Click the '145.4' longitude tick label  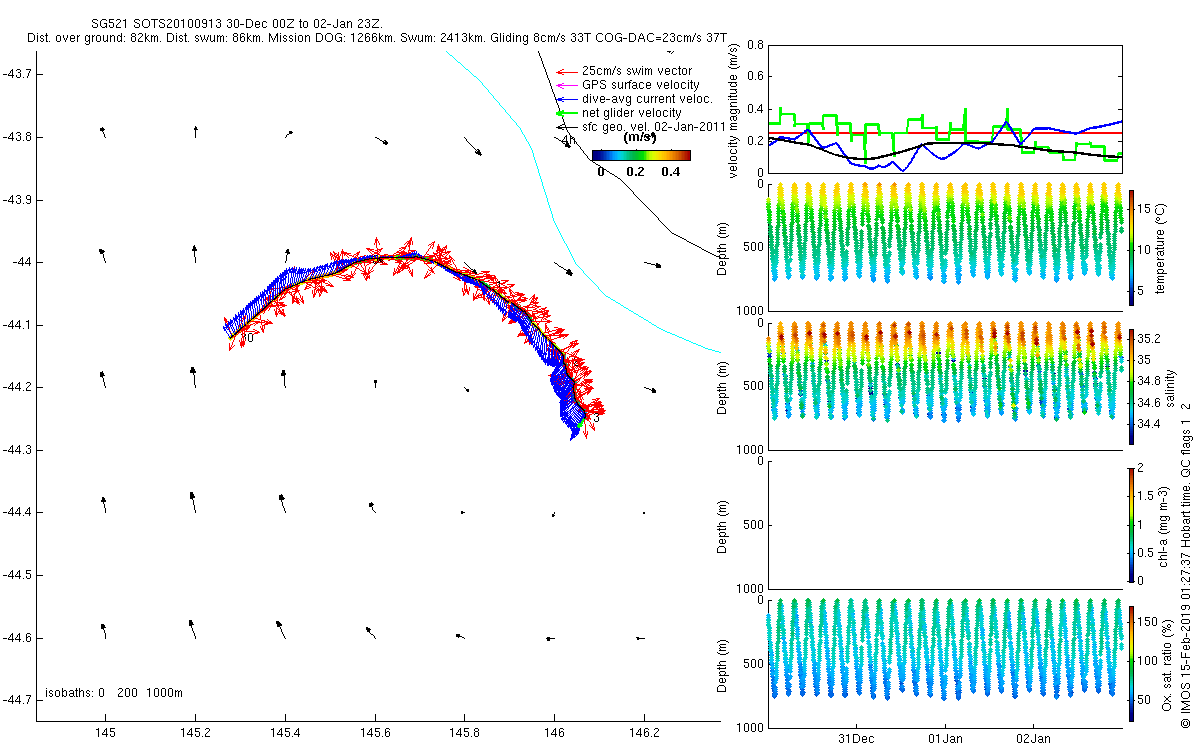pyautogui.click(x=285, y=733)
